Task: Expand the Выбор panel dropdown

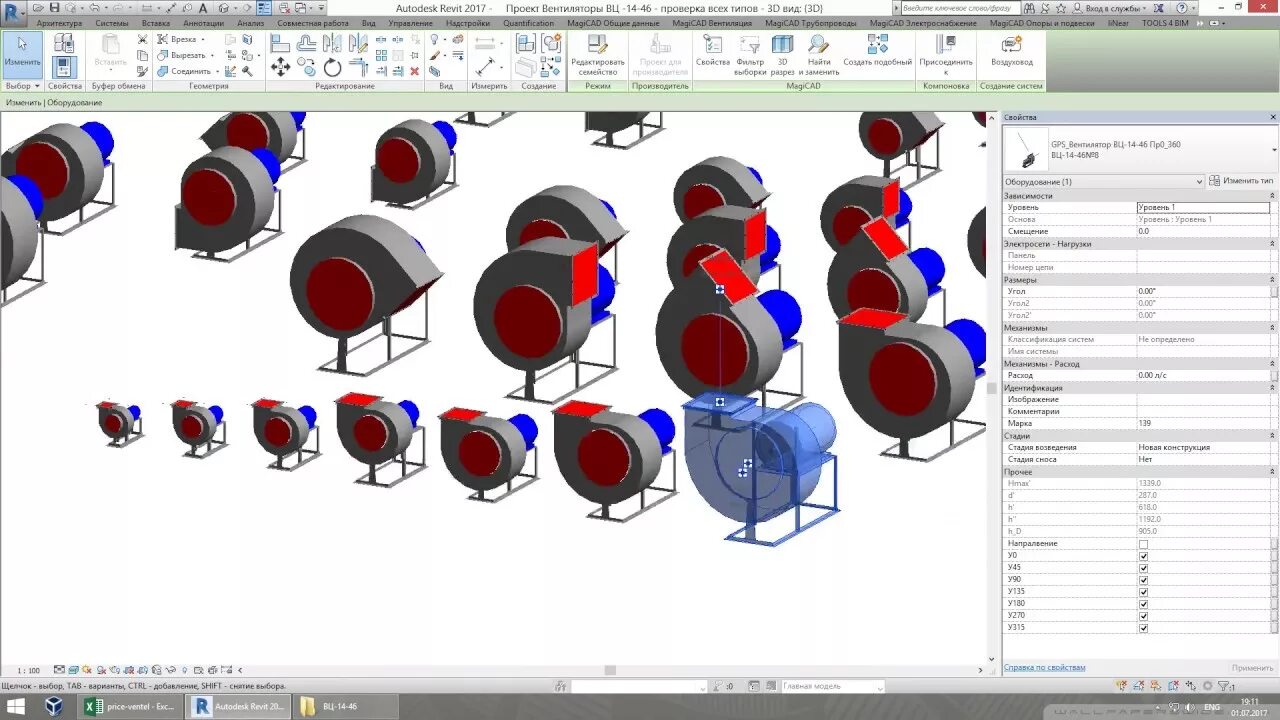Action: 22,86
